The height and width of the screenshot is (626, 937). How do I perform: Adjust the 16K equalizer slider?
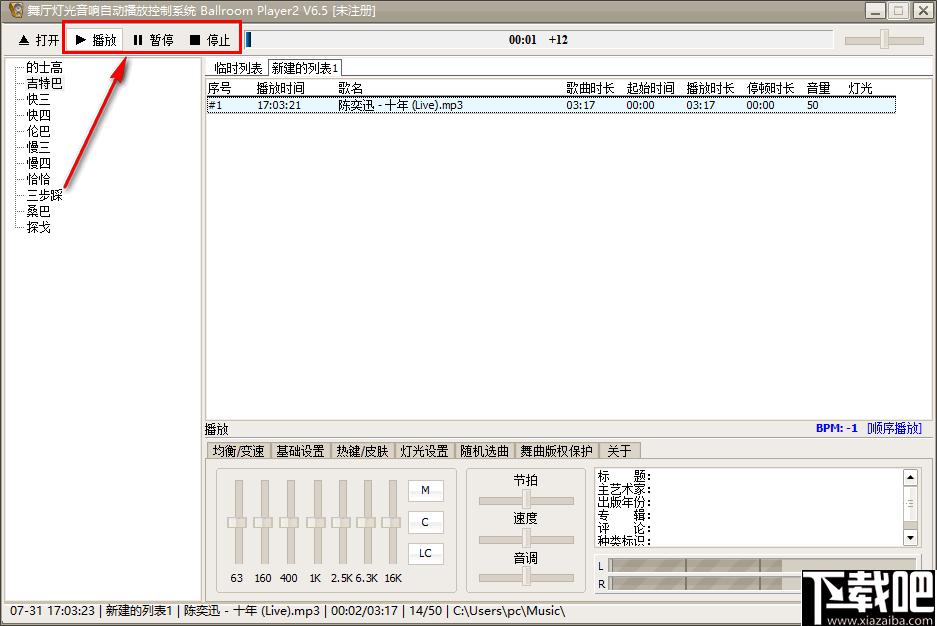[x=393, y=522]
